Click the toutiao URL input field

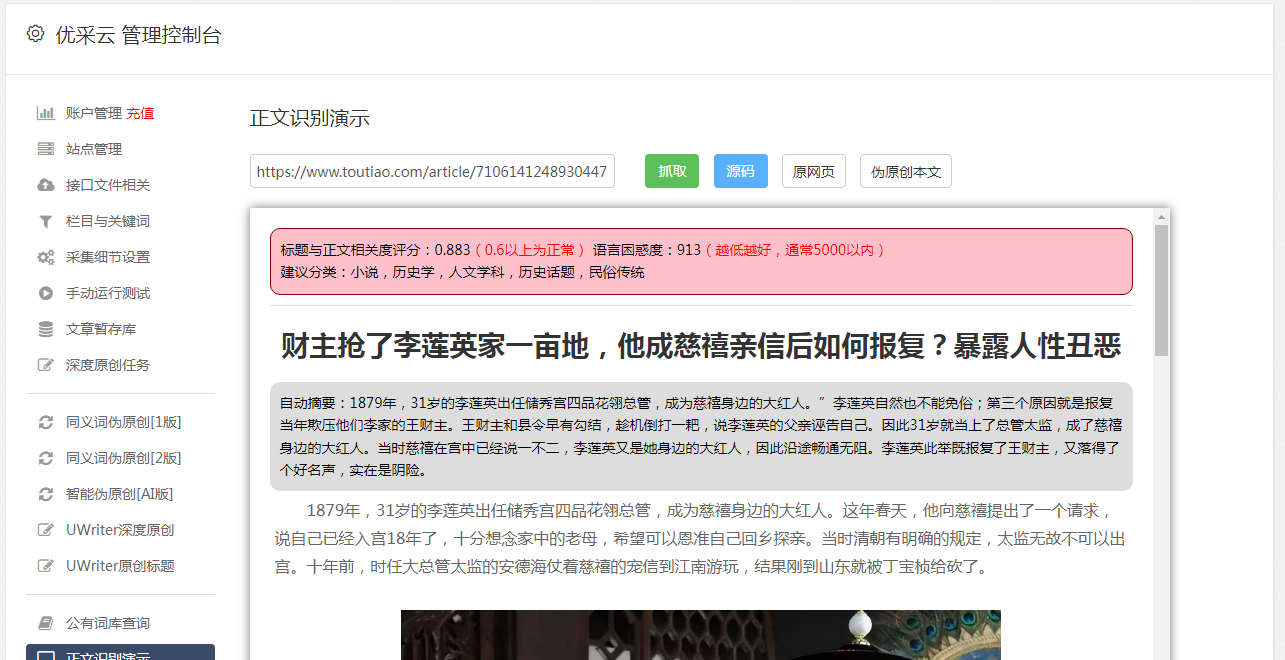pos(432,171)
